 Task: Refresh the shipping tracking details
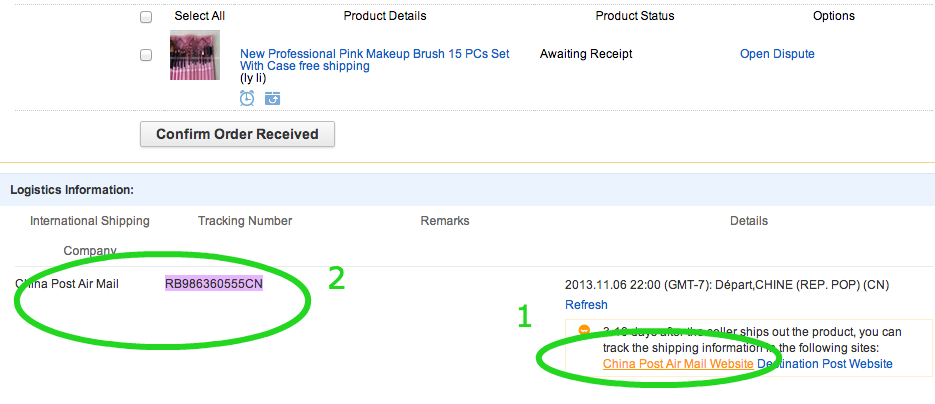pos(586,304)
